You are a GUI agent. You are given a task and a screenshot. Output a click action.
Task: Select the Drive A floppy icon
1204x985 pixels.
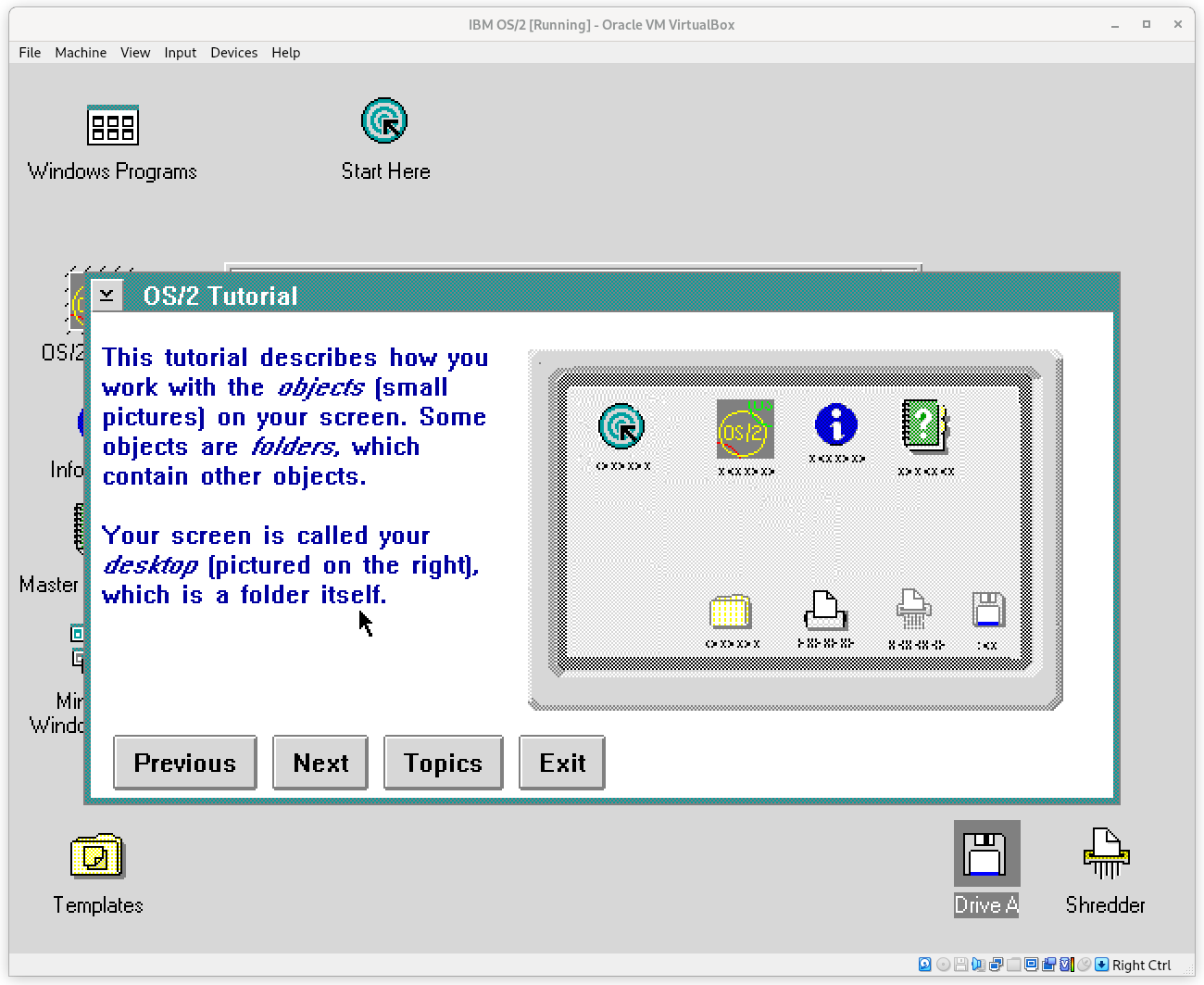point(987,853)
